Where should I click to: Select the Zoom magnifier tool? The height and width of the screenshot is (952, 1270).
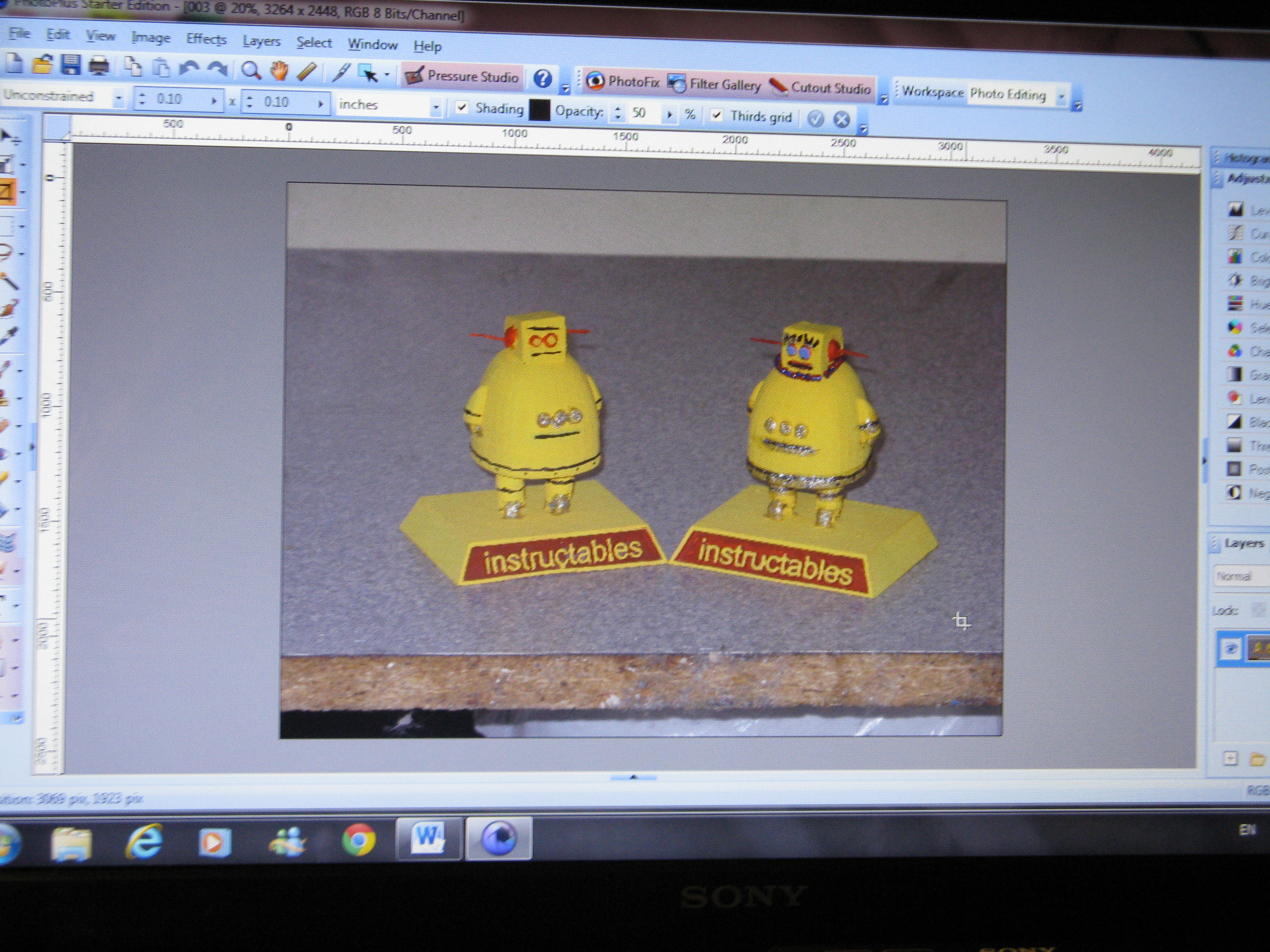251,70
